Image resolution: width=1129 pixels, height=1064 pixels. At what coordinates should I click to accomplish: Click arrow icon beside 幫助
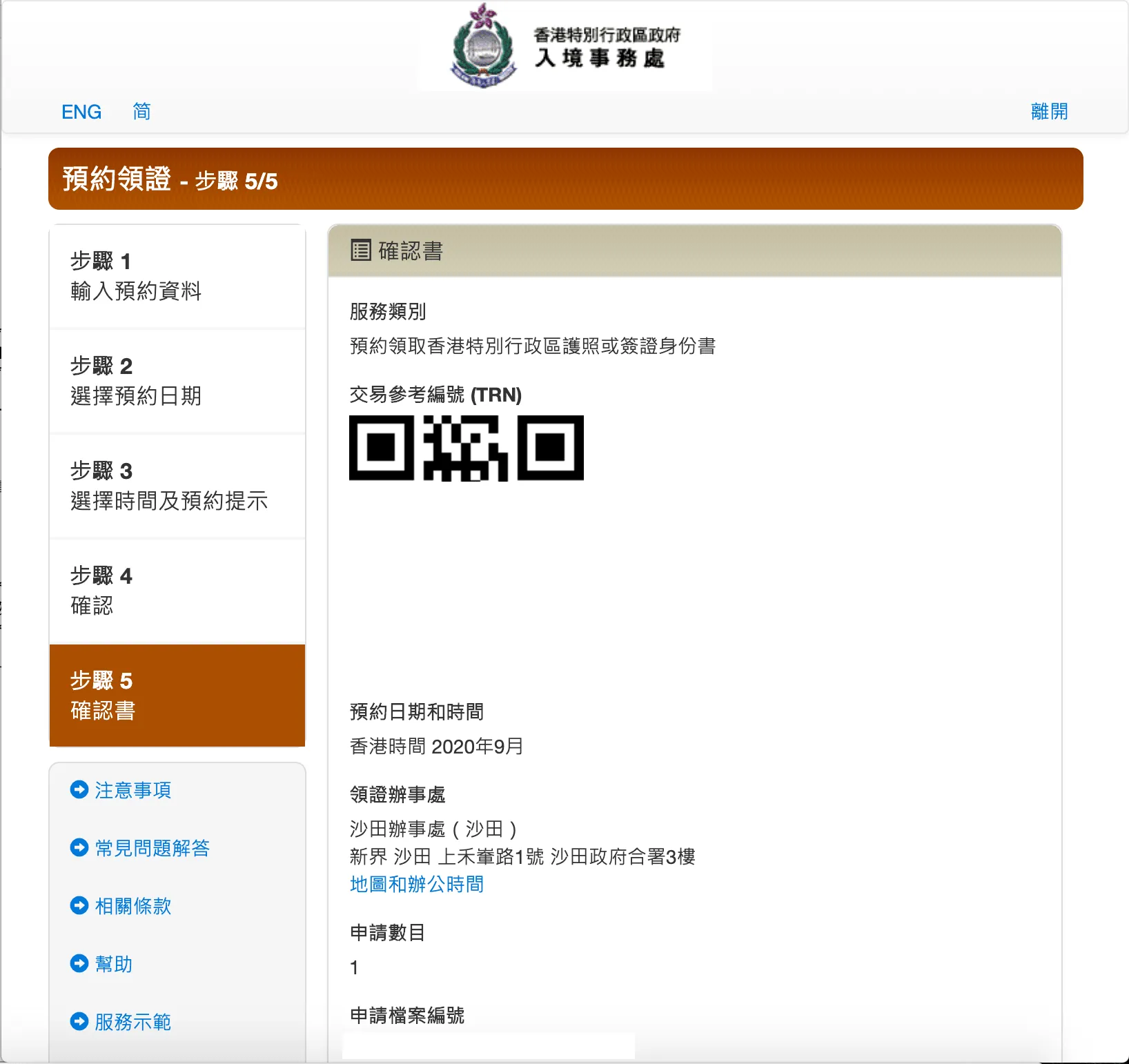(x=79, y=963)
